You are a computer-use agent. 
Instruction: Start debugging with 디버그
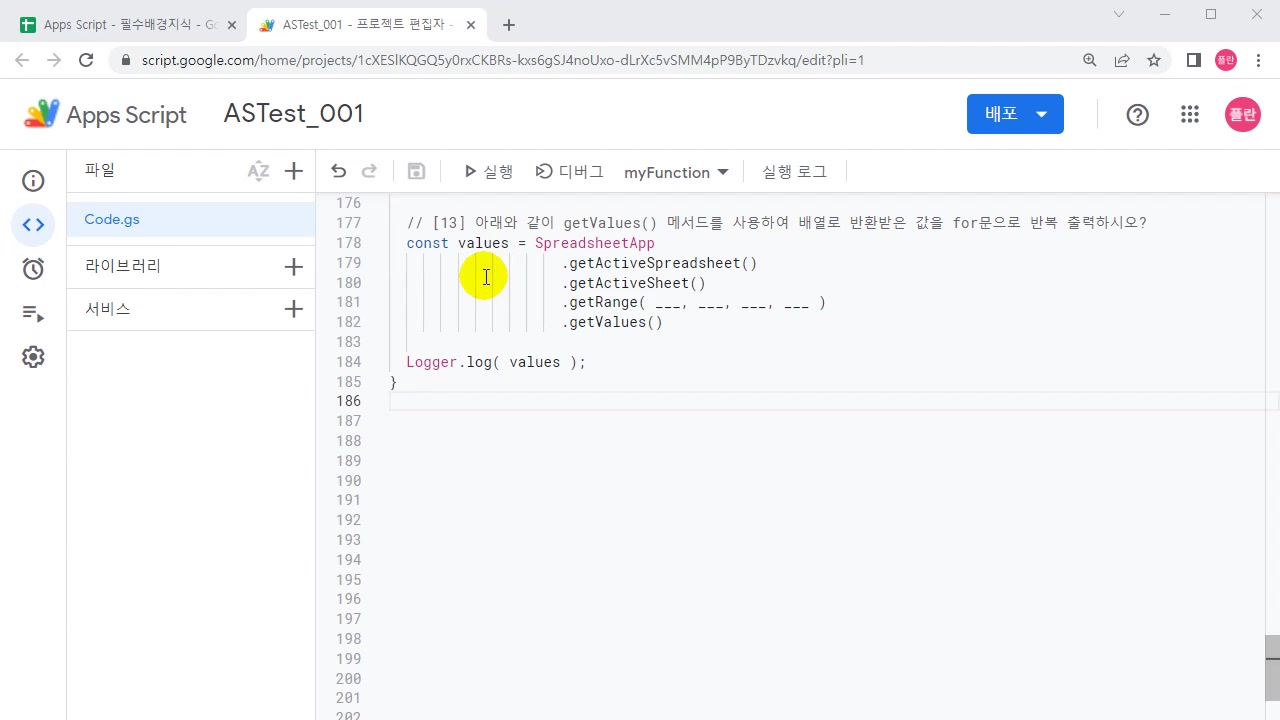(x=570, y=171)
